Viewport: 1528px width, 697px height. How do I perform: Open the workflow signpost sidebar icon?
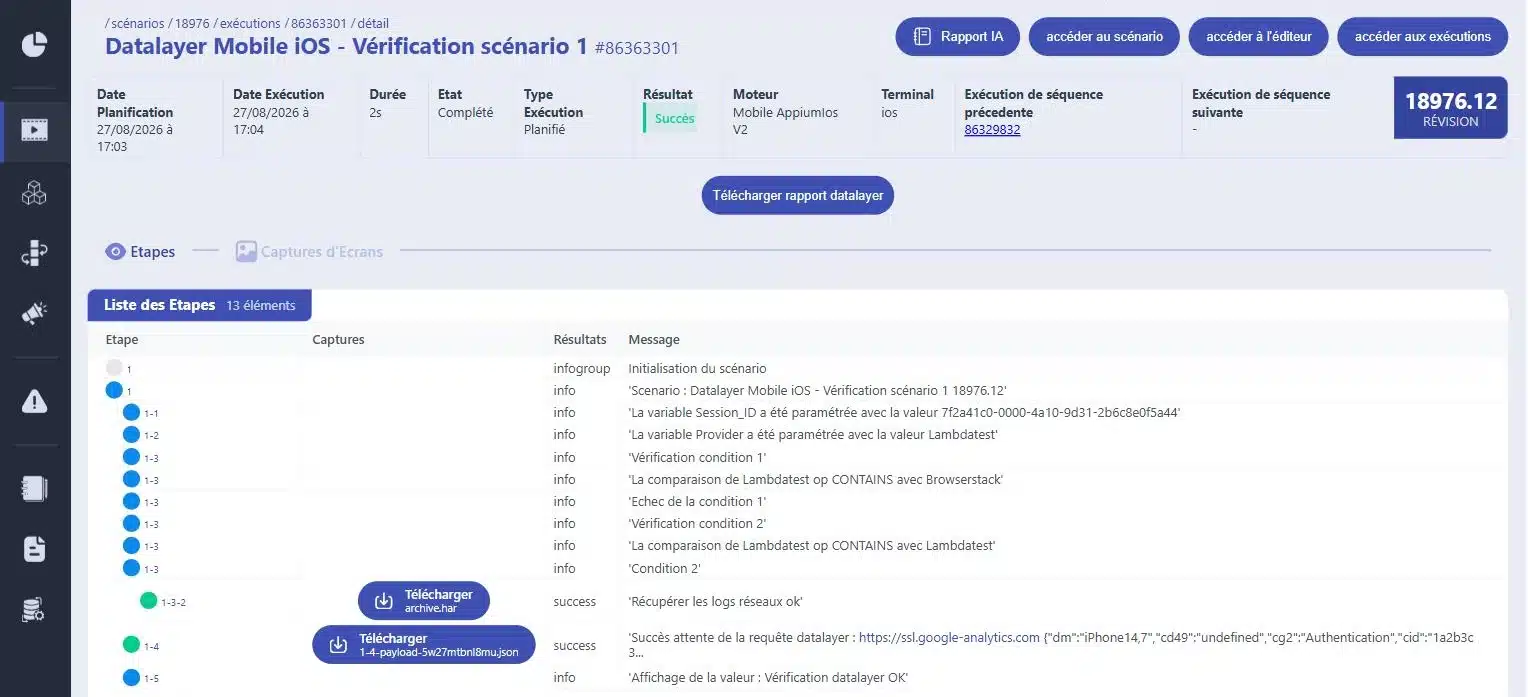(35, 254)
